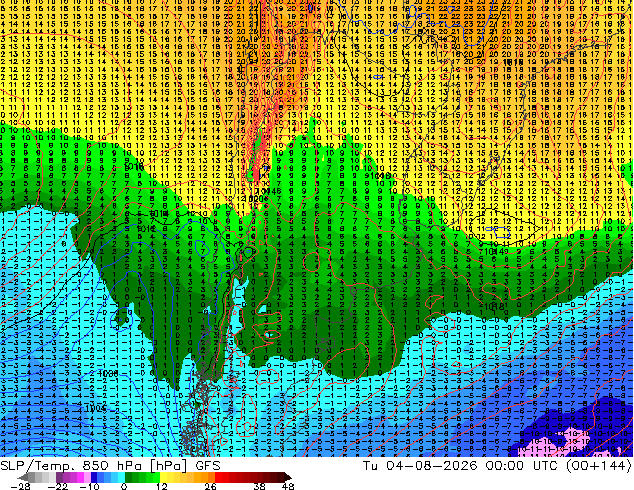Click the '1008' isobar pressure label
Screen dimensions: 634x490
point(108,374)
